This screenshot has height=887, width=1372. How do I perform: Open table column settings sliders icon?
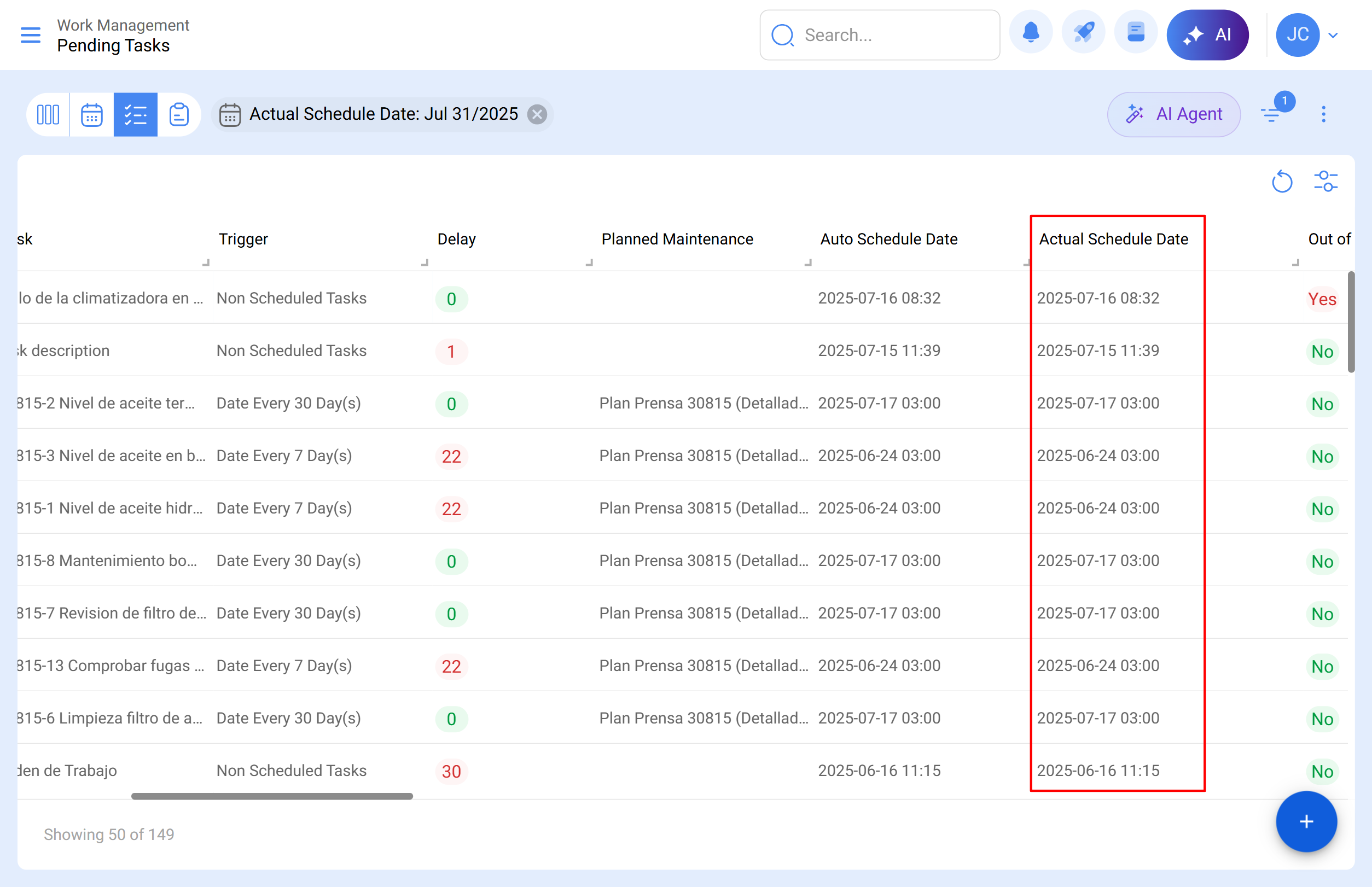pos(1326,182)
